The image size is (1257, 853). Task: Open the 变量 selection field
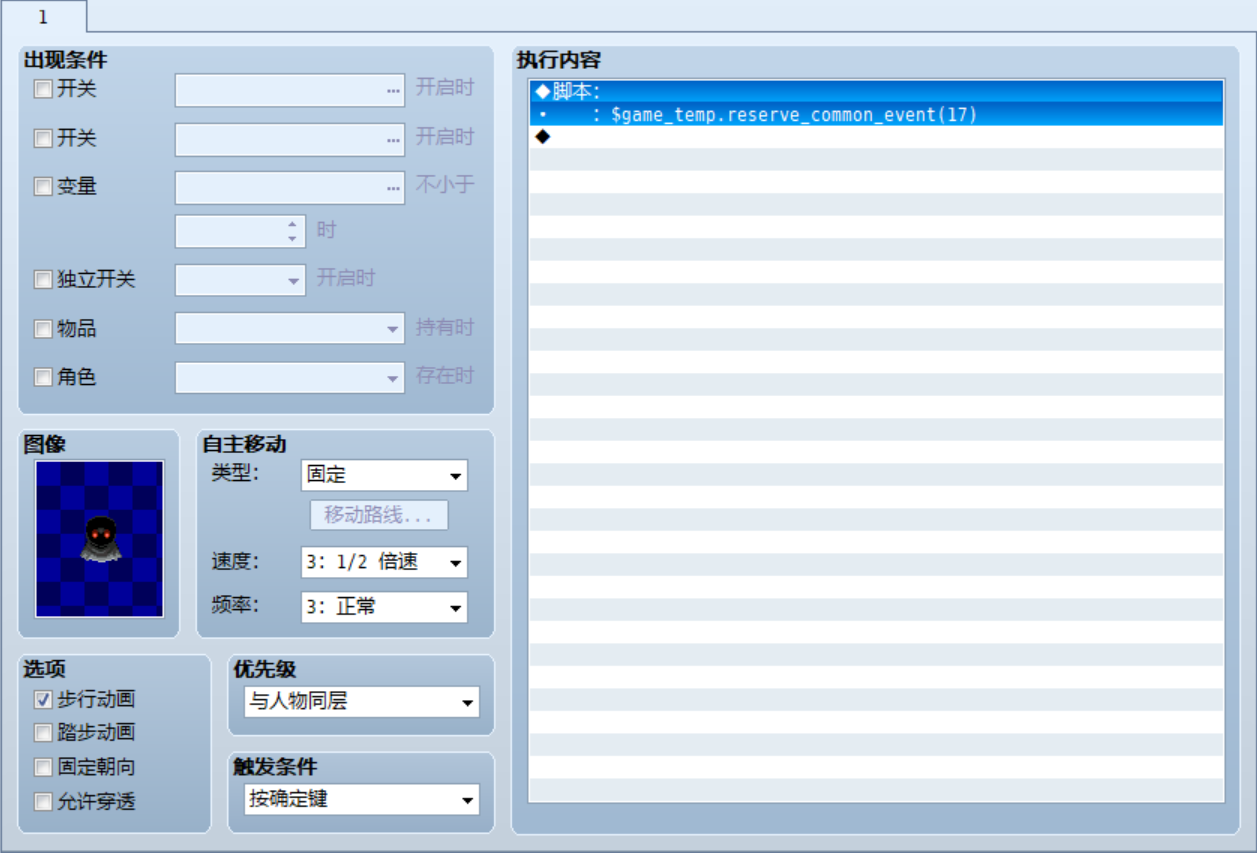290,187
